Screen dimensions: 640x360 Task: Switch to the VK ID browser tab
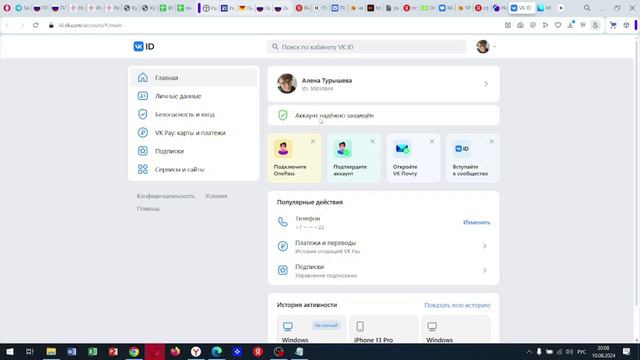click(522, 8)
